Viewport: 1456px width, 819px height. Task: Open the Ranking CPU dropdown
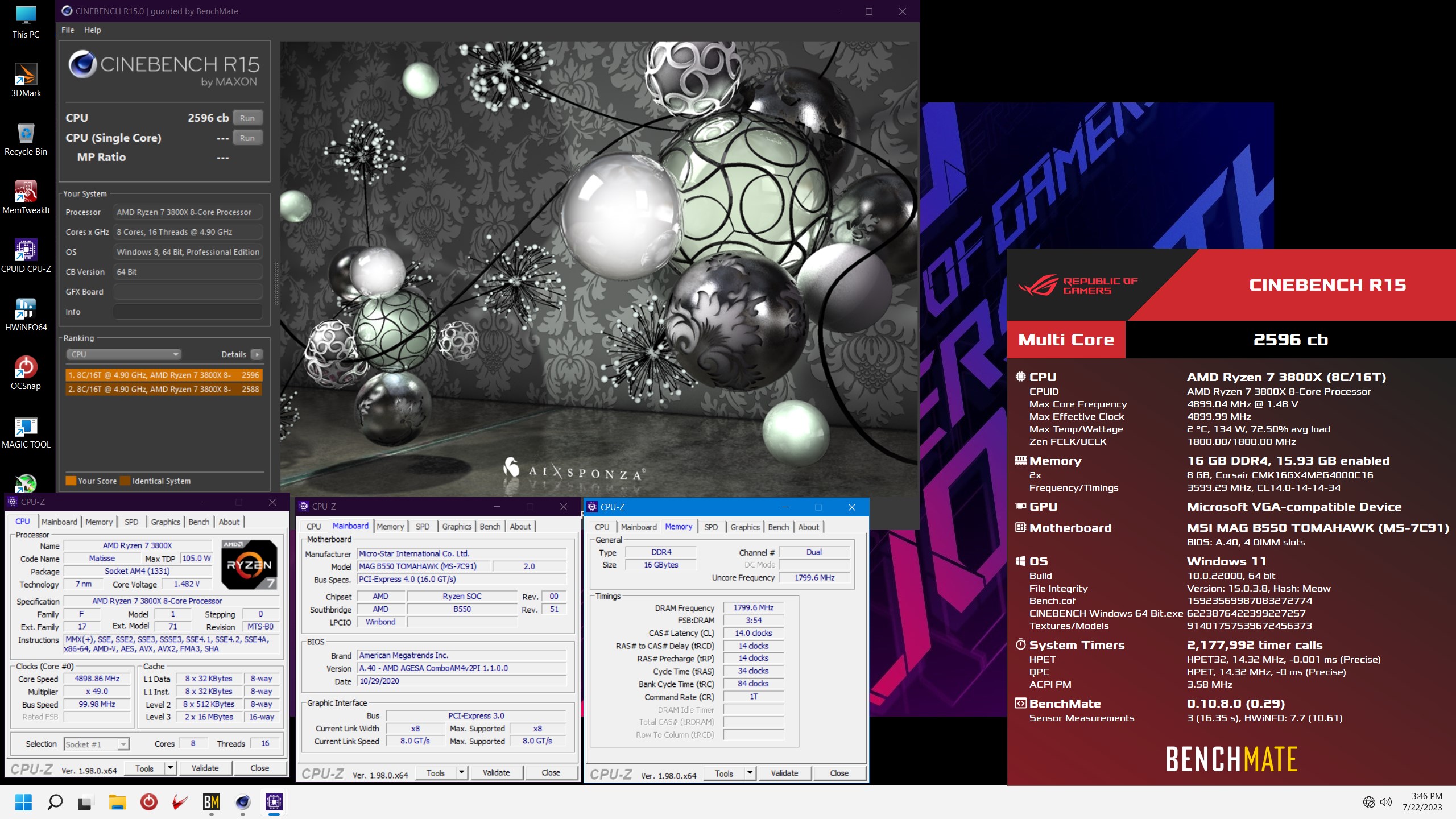(123, 354)
